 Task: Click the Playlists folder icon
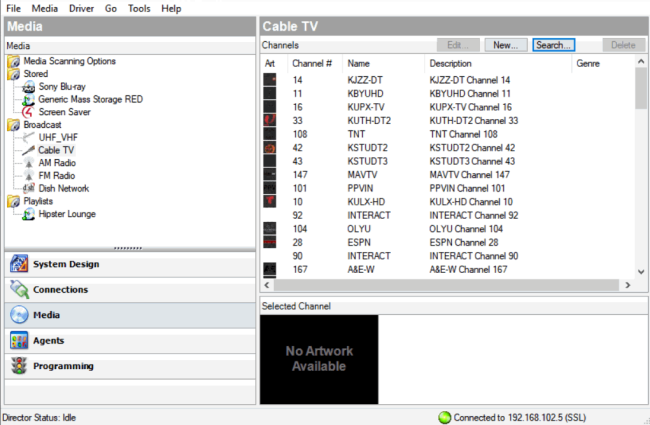[x=13, y=202]
